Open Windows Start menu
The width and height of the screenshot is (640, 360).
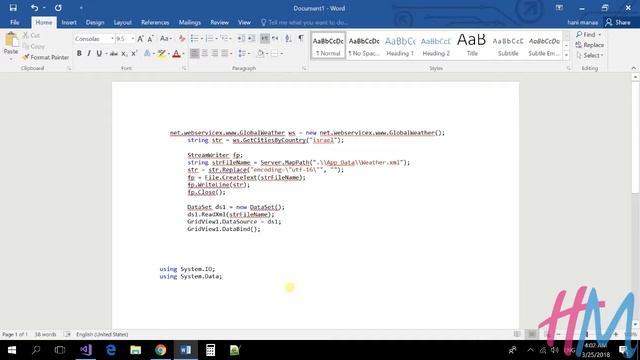point(11,350)
